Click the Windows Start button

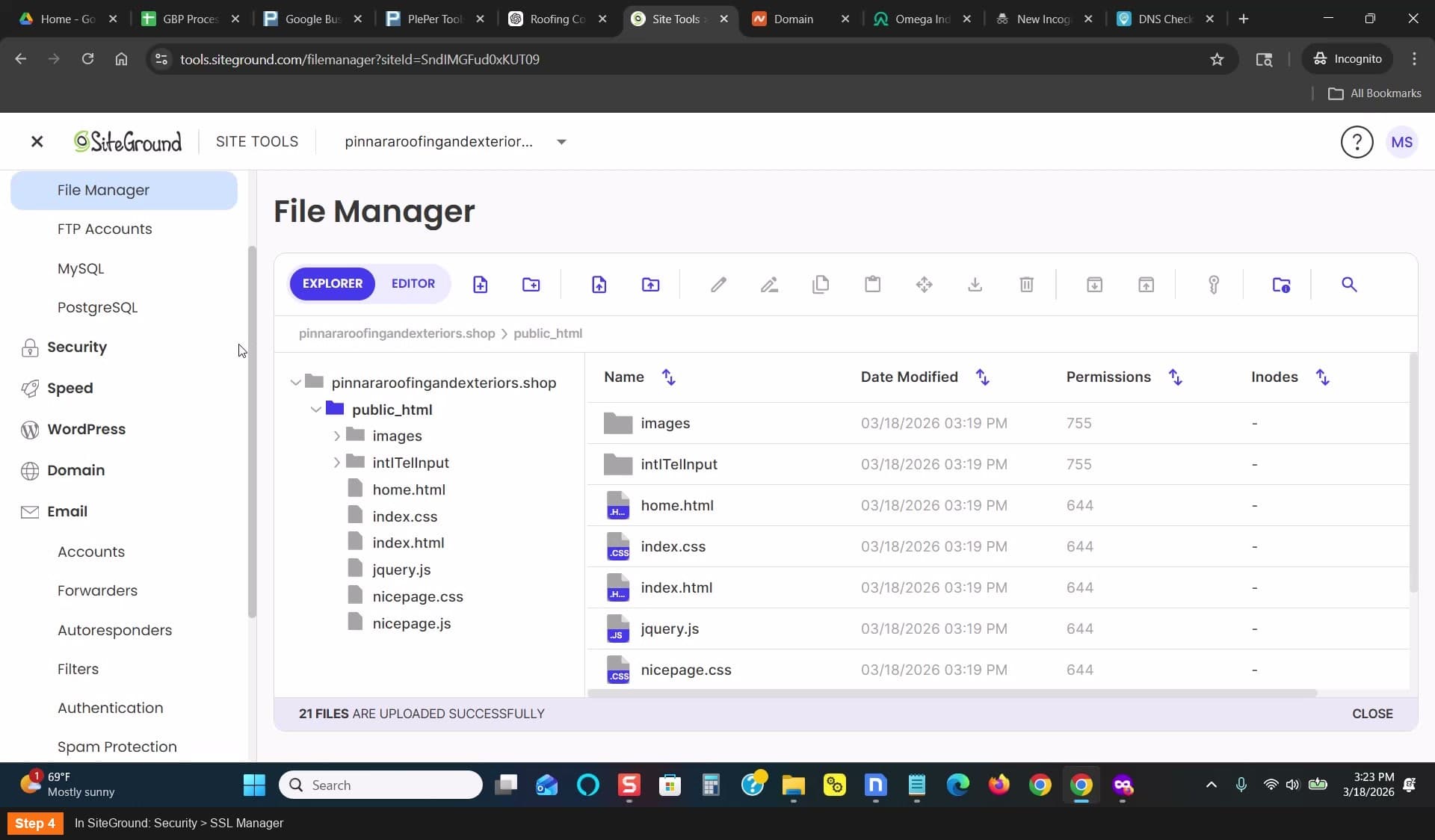pos(254,785)
